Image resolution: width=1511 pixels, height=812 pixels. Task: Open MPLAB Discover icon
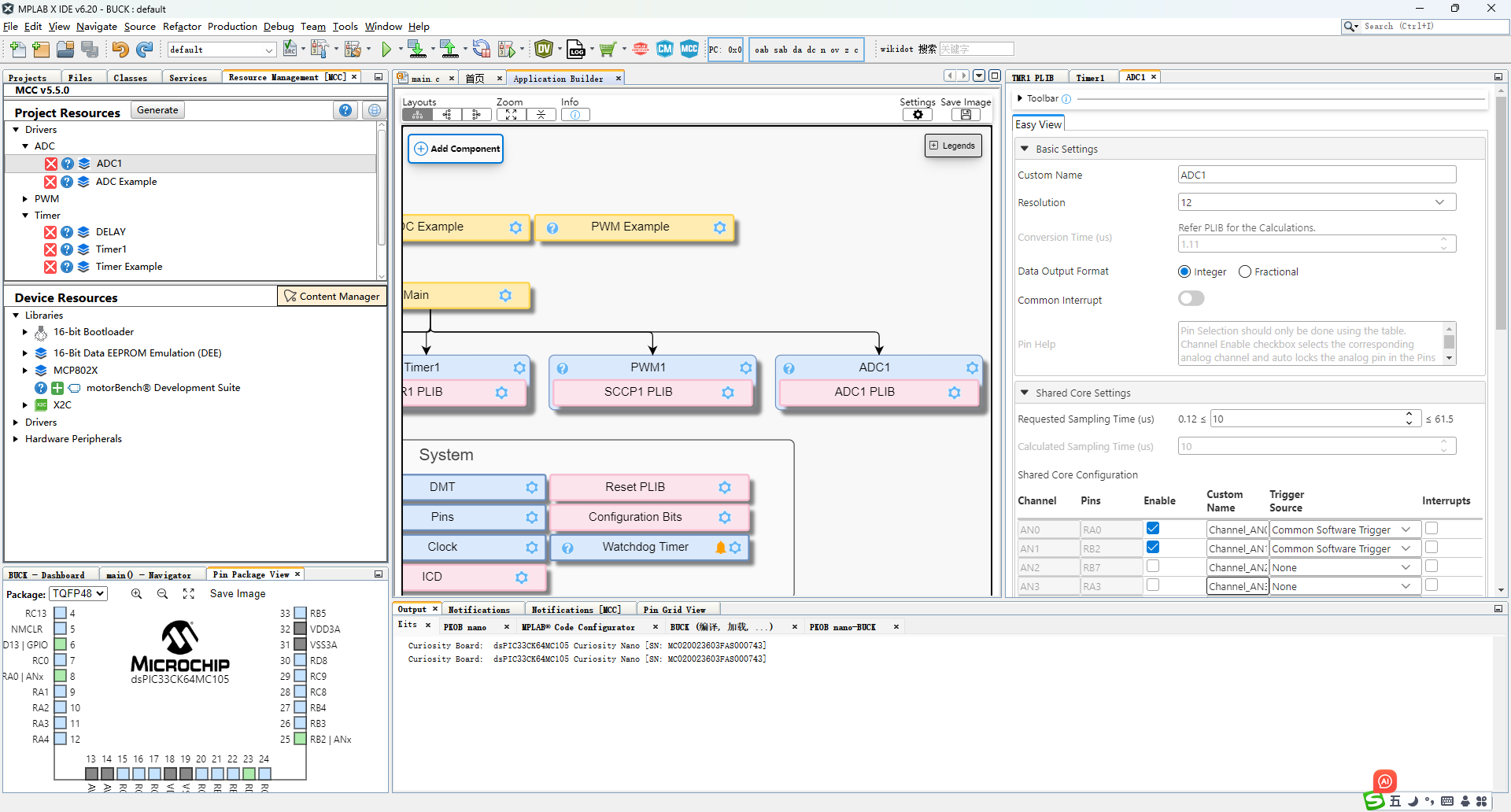641,50
